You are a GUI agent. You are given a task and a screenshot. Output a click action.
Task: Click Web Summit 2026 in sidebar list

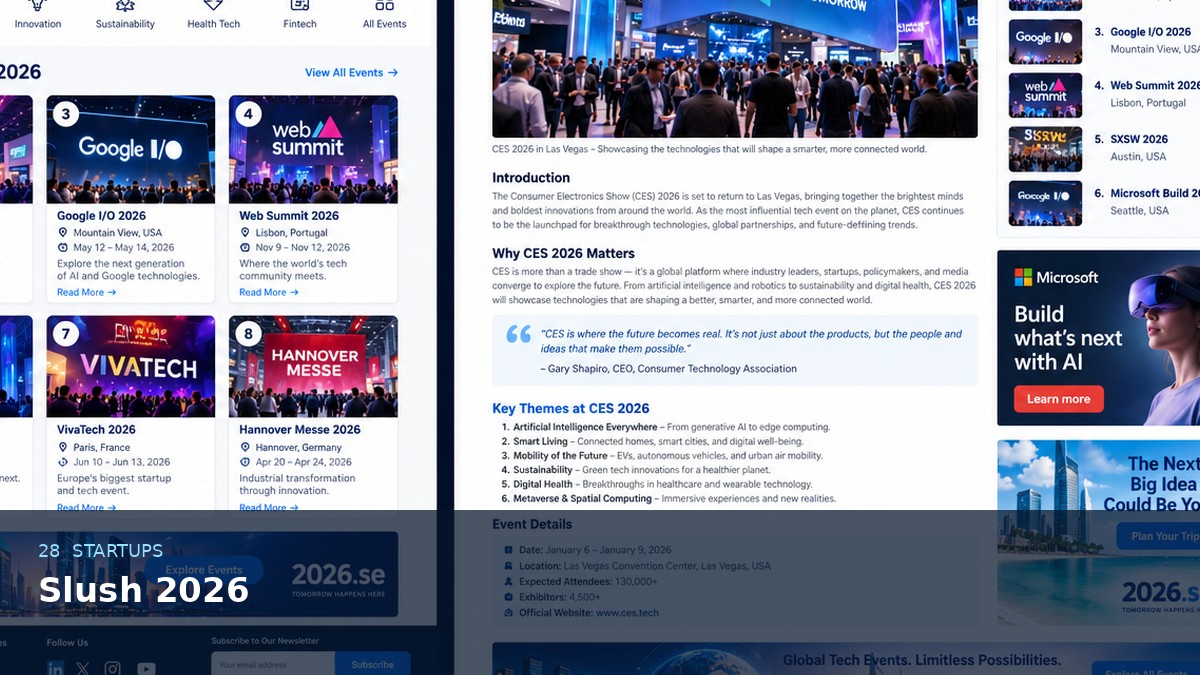1155,86
